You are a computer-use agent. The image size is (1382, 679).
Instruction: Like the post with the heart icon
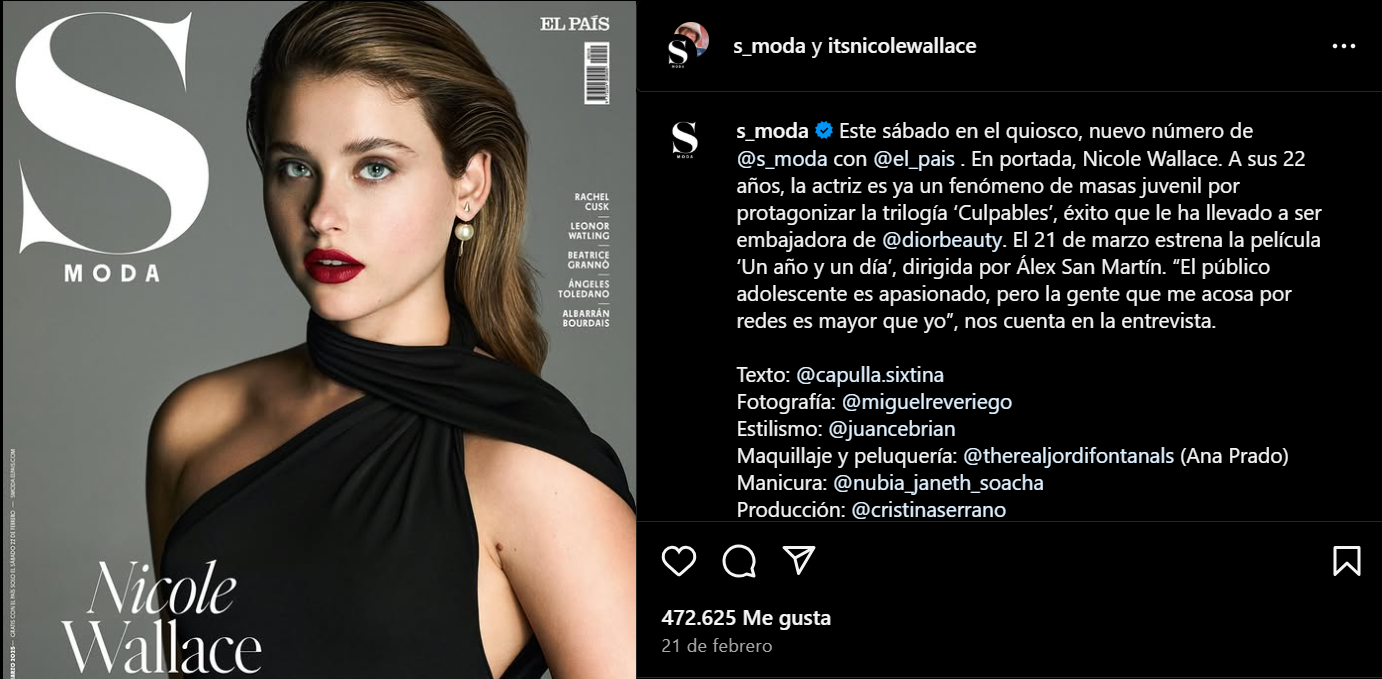(x=679, y=561)
